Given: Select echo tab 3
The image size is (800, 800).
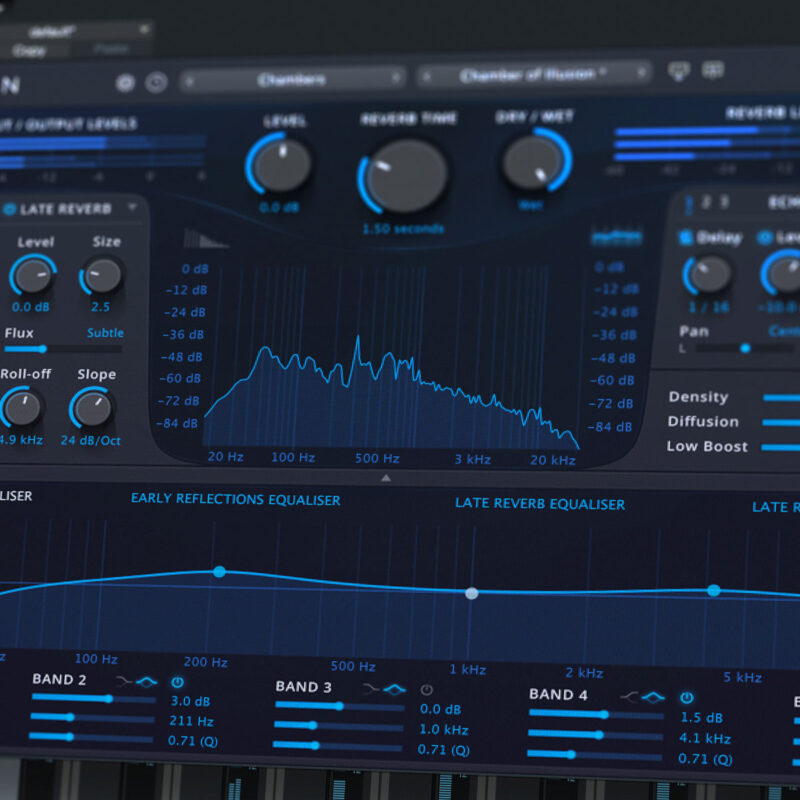Looking at the screenshot, I should 724,202.
